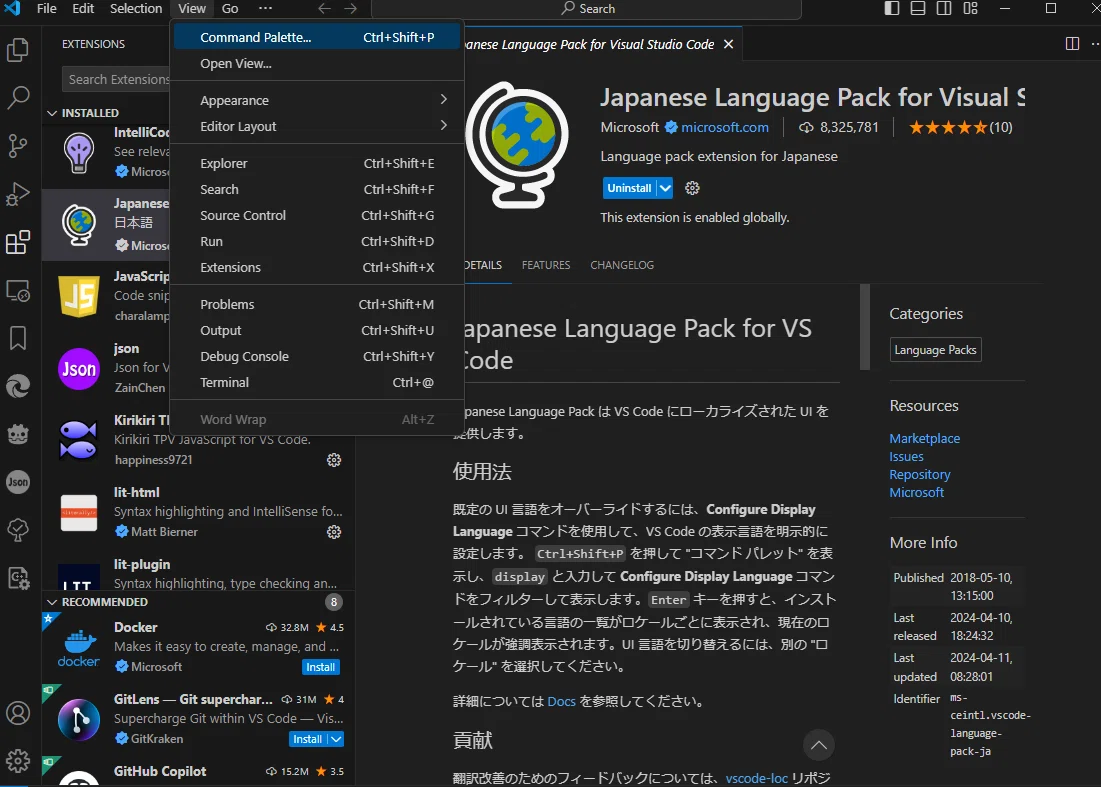Click the split editor icon
1101x787 pixels.
tap(1072, 44)
